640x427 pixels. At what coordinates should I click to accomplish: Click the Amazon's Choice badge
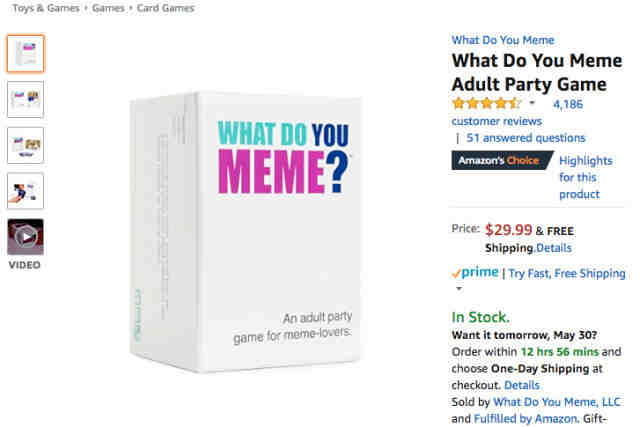pyautogui.click(x=502, y=160)
